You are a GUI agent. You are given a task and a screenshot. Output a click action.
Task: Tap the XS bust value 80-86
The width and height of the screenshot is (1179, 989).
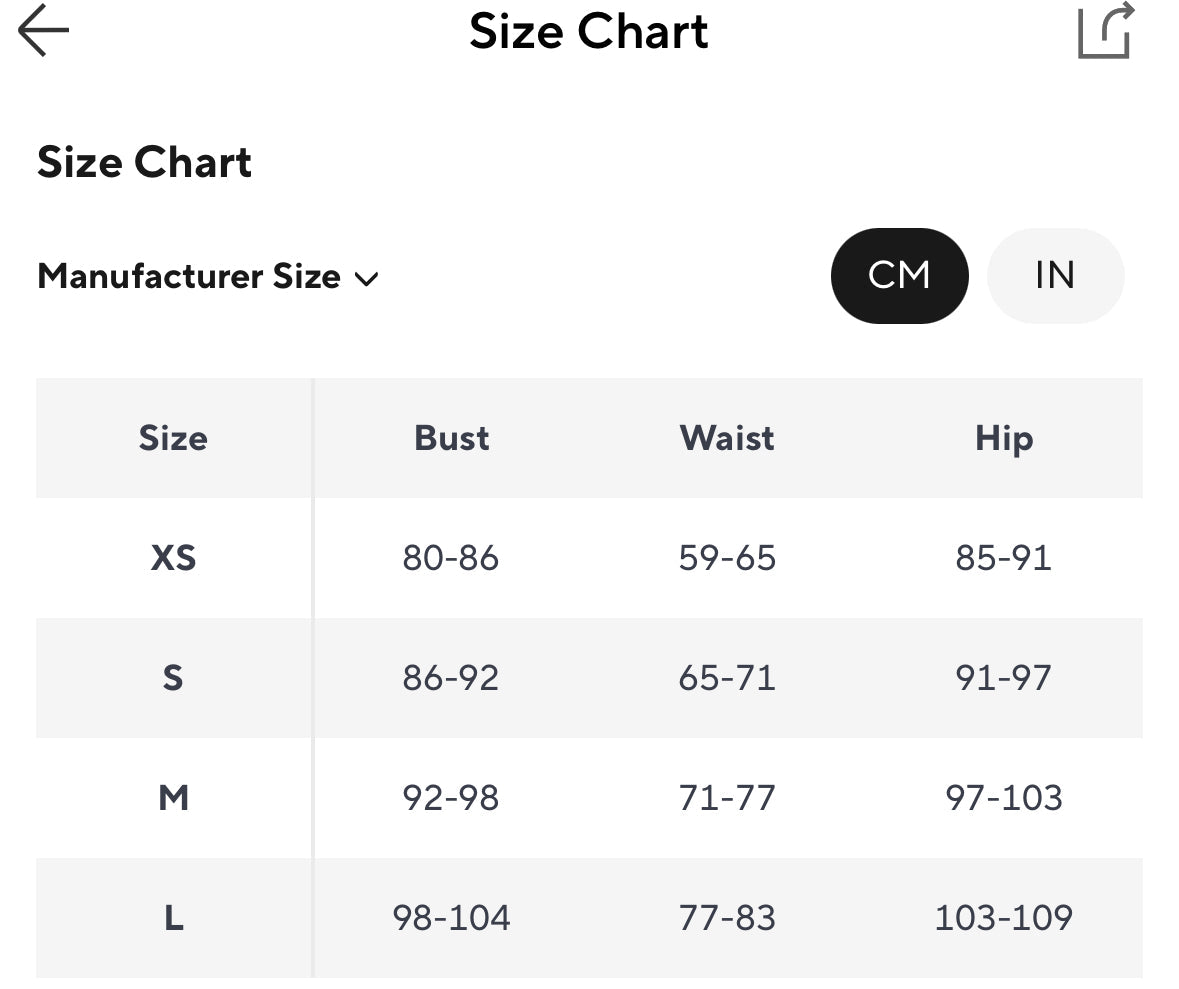451,558
